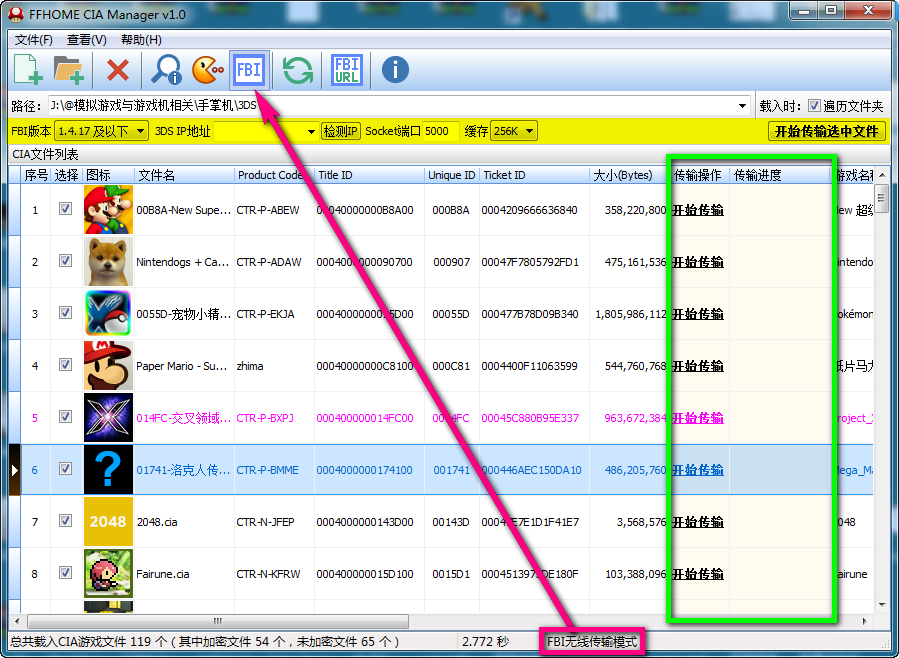Click the 2048.cia file name
This screenshot has width=899, height=658.
click(x=157, y=522)
